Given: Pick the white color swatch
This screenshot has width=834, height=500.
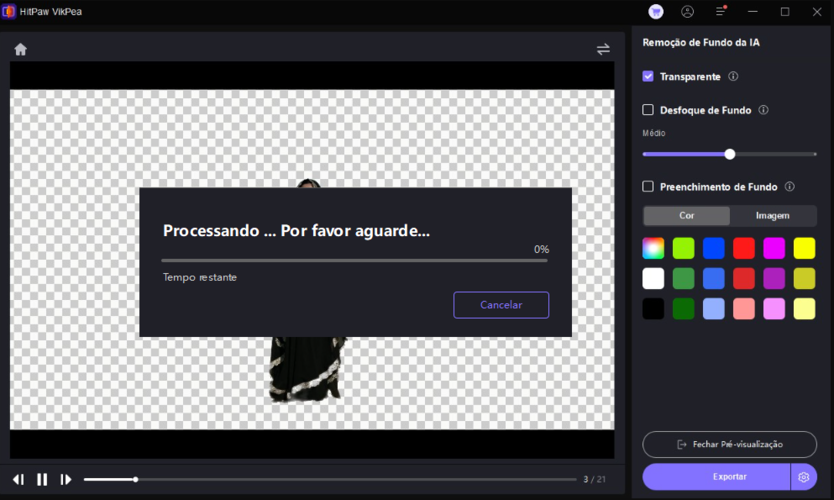Looking at the screenshot, I should [653, 279].
